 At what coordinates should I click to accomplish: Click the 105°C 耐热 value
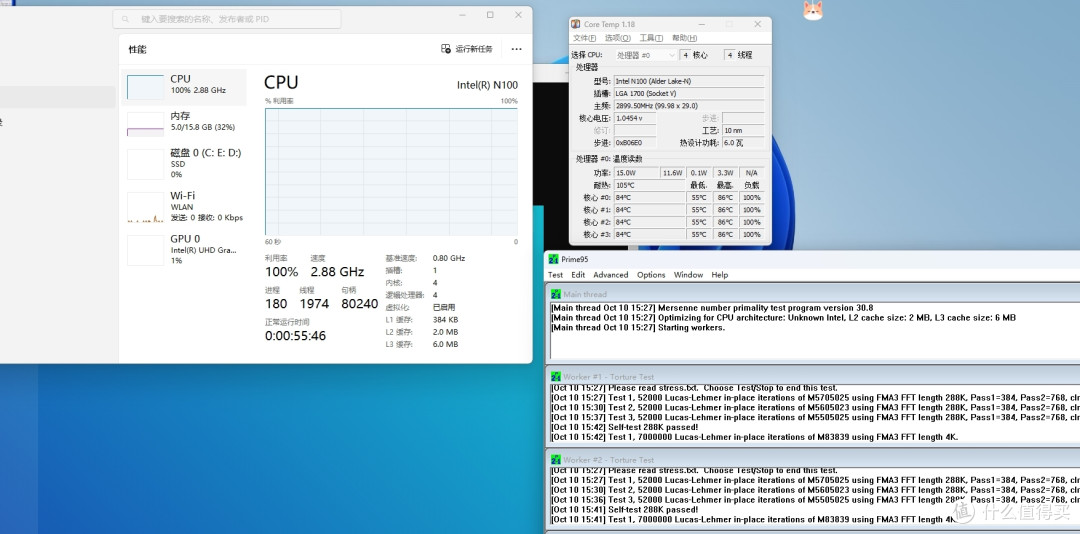point(649,185)
